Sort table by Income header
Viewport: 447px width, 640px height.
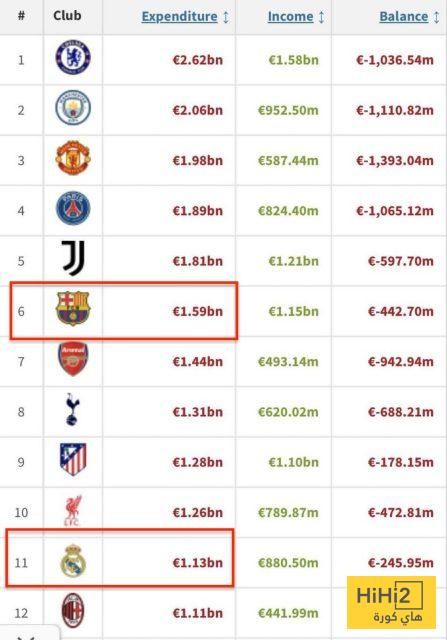pos(290,17)
